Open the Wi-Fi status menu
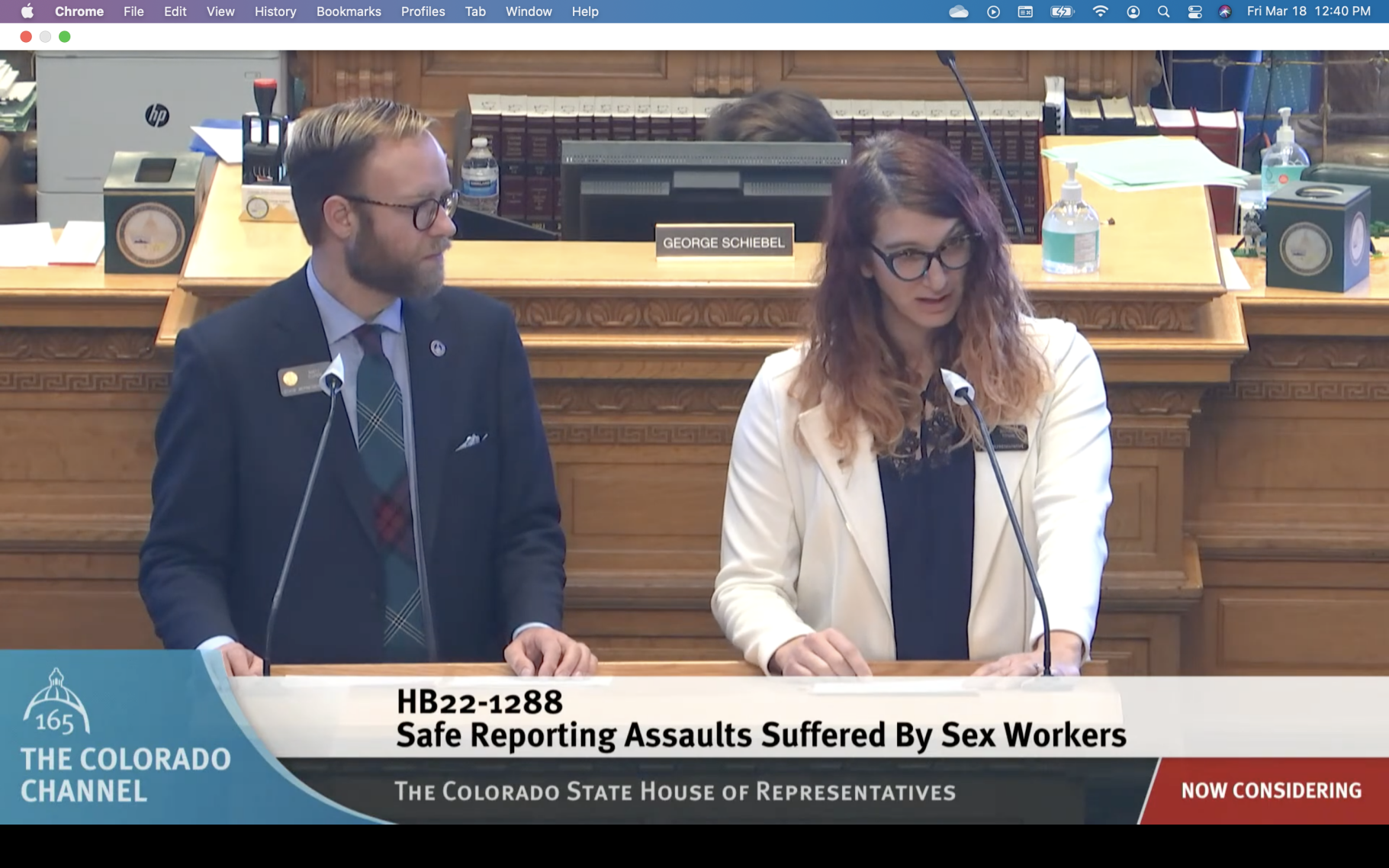 pos(1100,11)
